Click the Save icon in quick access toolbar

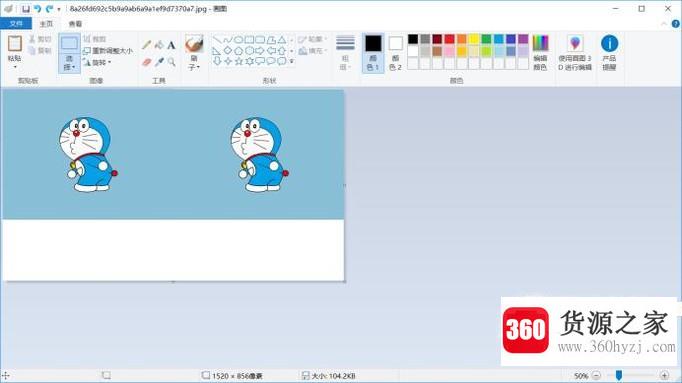point(26,9)
